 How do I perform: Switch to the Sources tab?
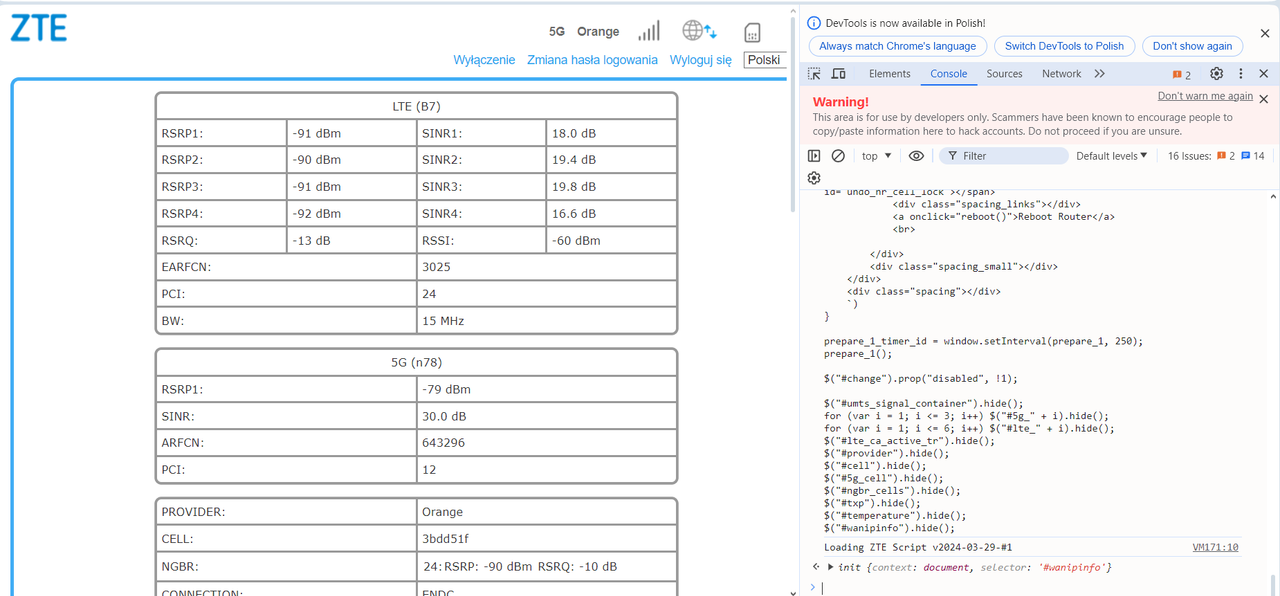tap(1004, 74)
